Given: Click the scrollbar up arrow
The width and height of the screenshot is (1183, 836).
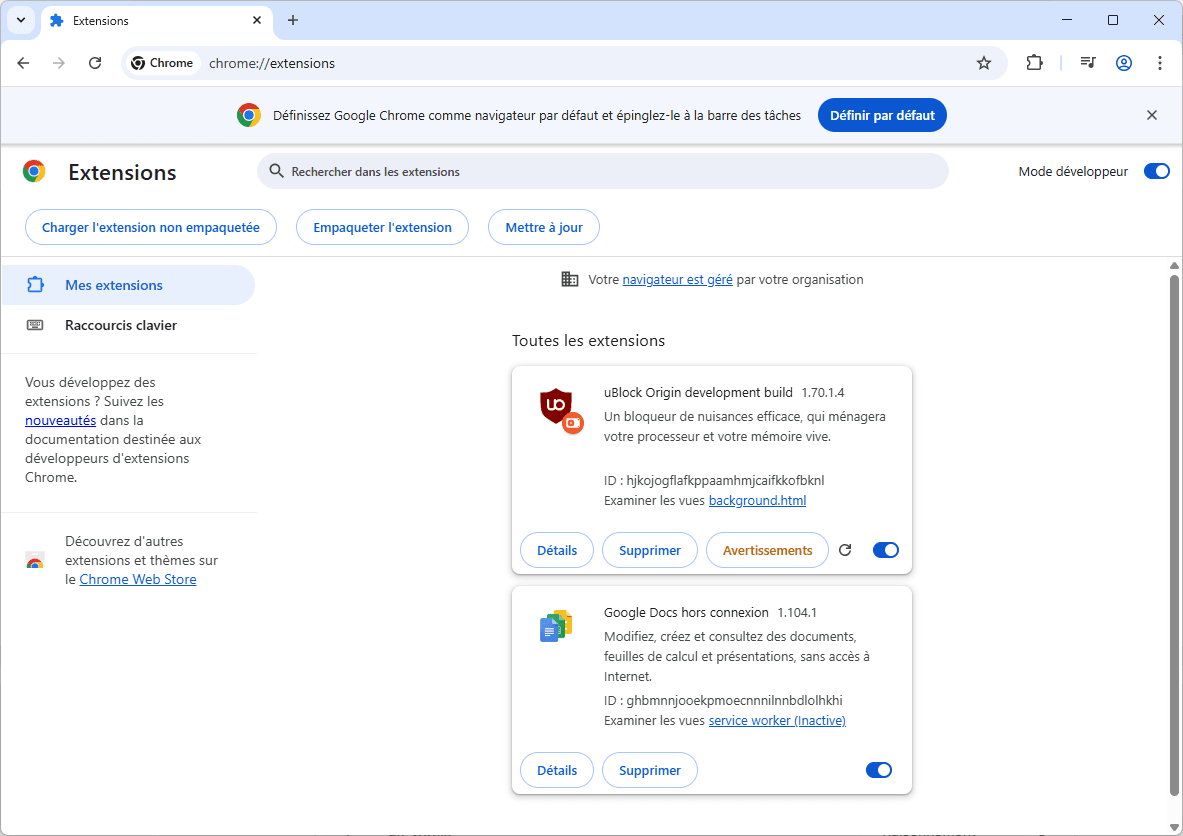Looking at the screenshot, I should coord(1174,266).
